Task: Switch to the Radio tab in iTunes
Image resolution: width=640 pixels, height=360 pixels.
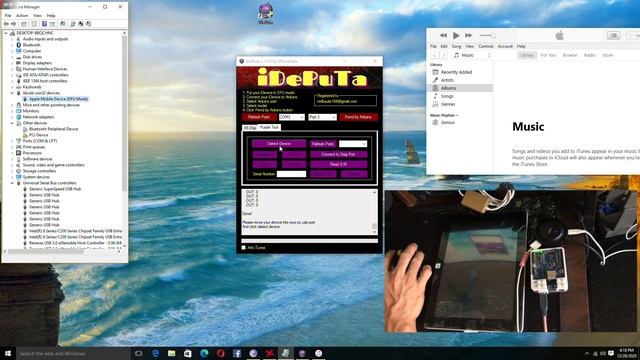Action: pyautogui.click(x=590, y=55)
